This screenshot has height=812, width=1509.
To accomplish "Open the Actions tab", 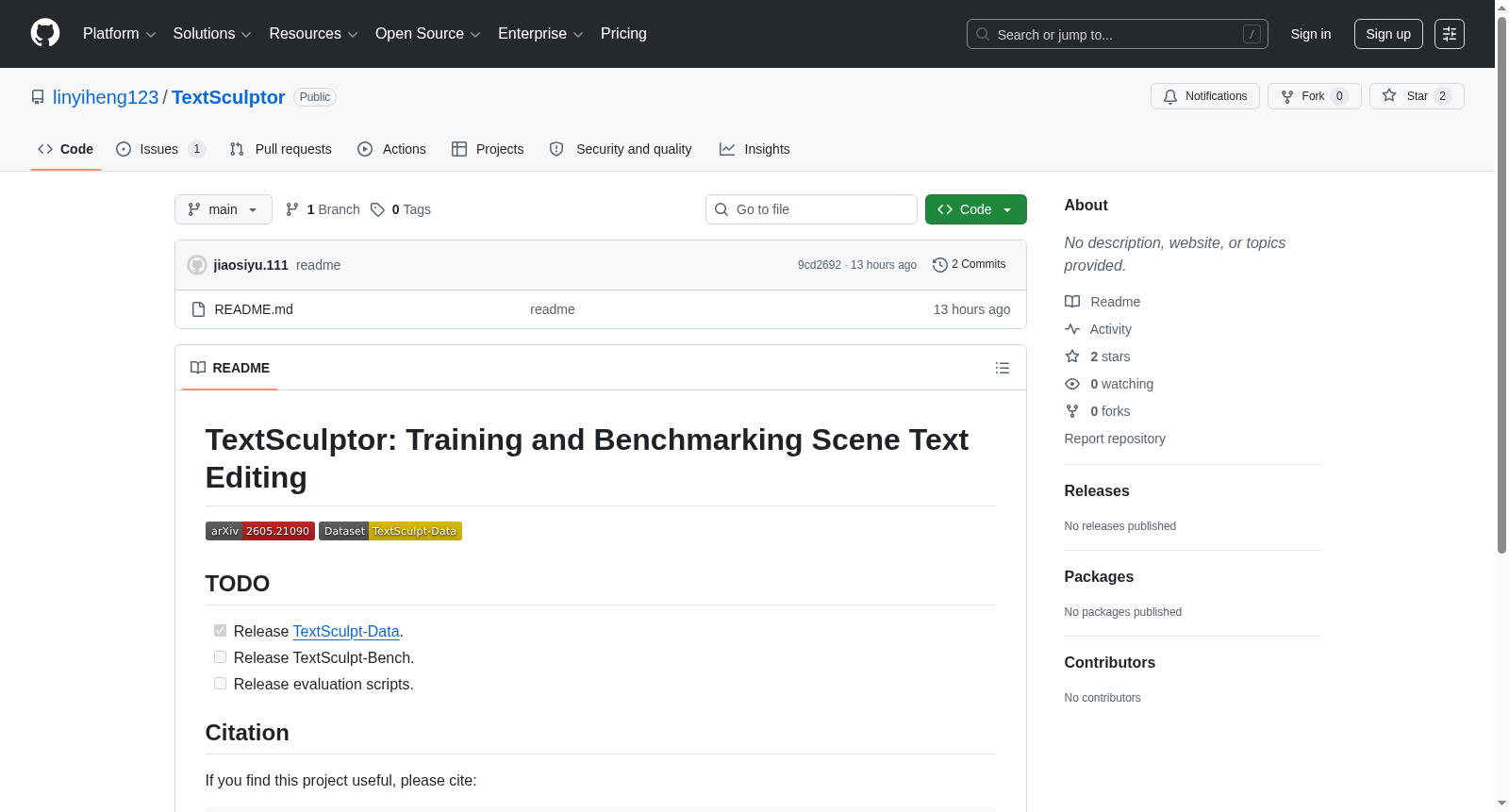I will coord(392,149).
